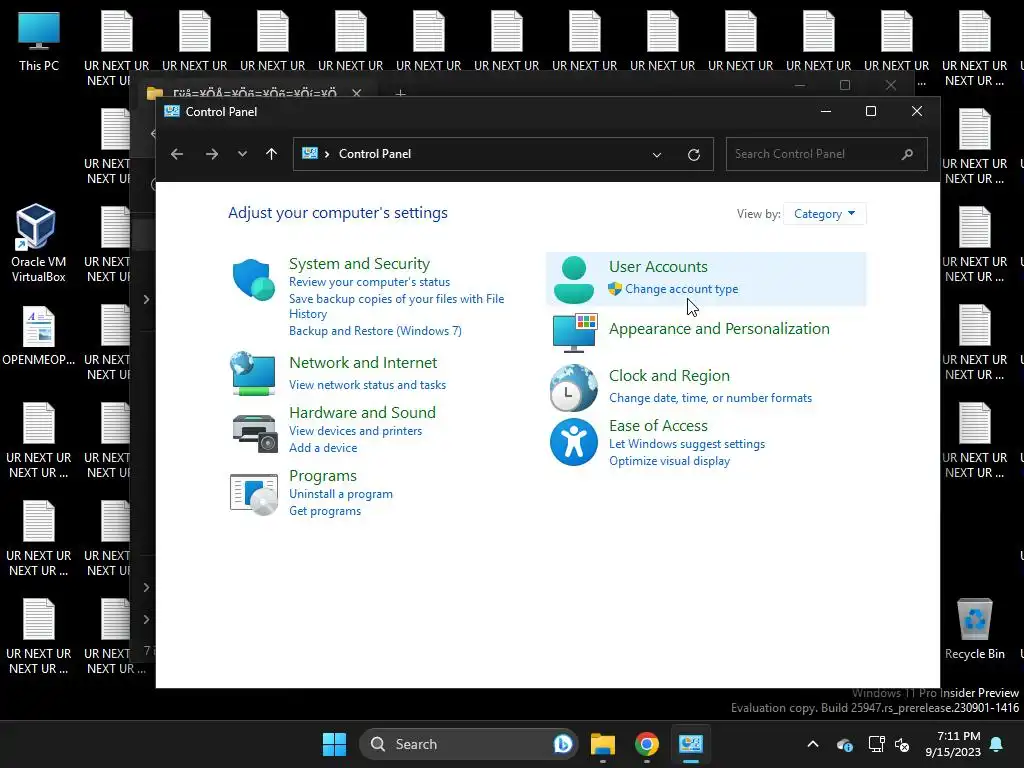The height and width of the screenshot is (768, 1024).
Task: Open the Network and Internet globe icon
Action: (252, 374)
